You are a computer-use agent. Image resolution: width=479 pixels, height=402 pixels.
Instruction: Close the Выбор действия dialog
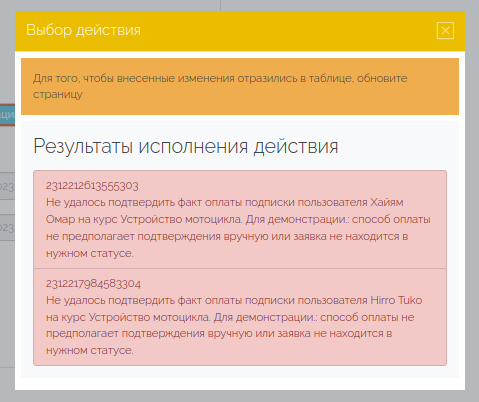click(x=445, y=30)
